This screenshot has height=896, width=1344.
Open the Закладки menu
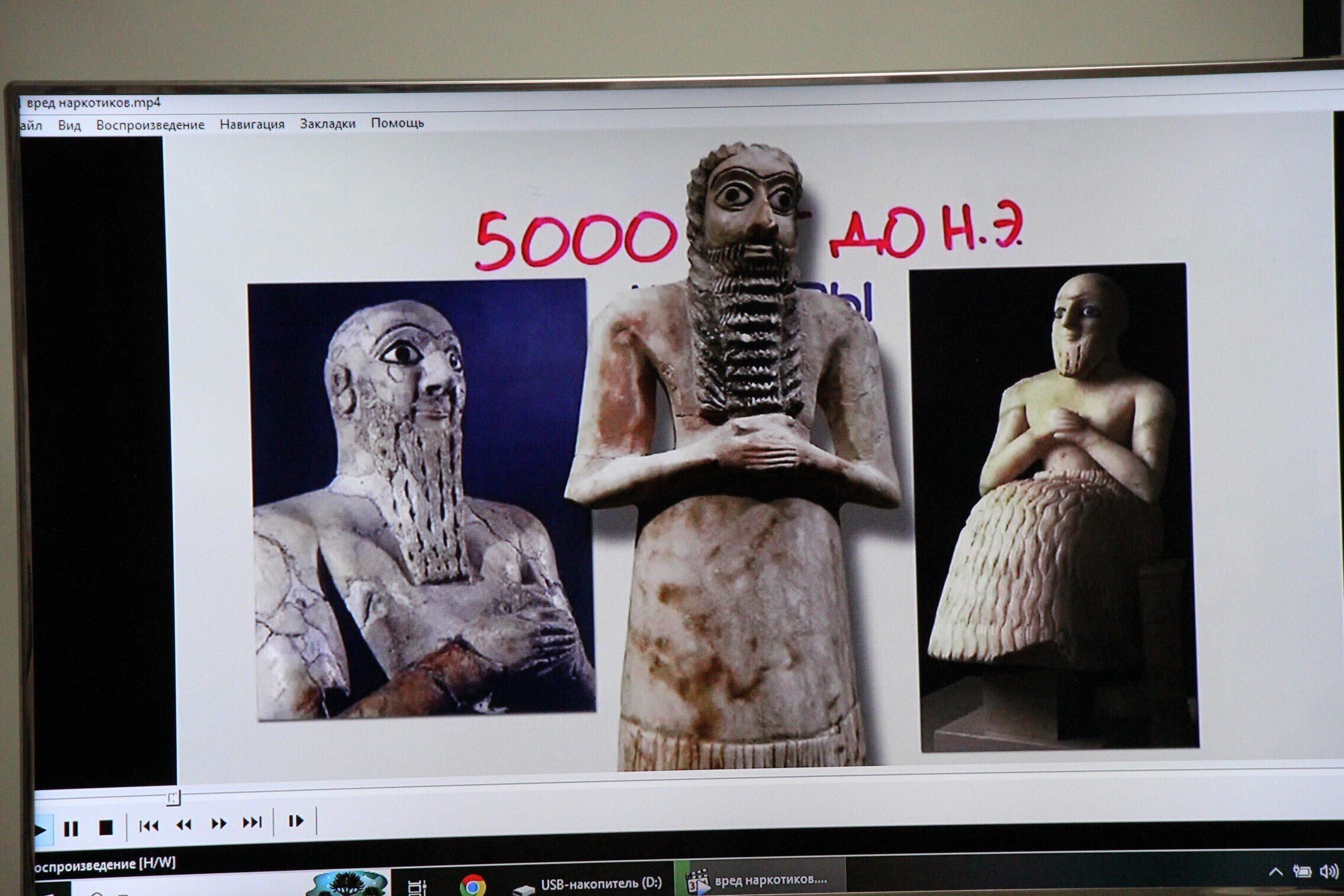[x=327, y=124]
